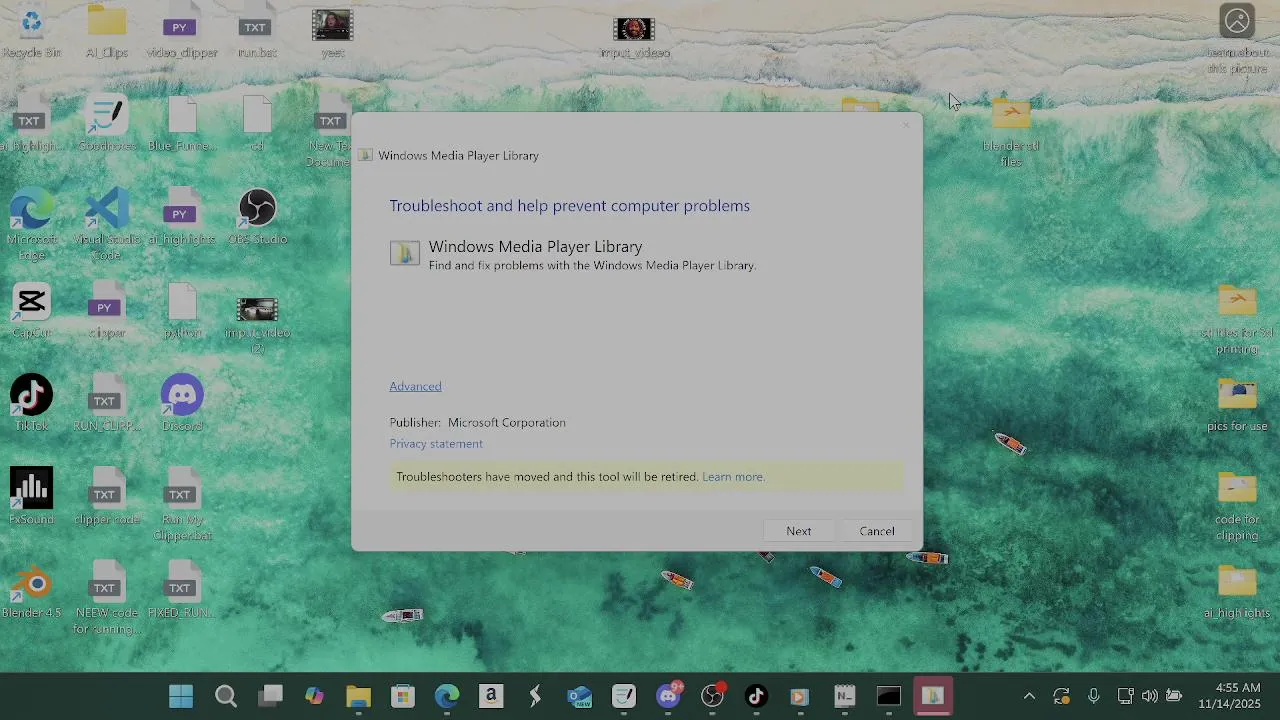This screenshot has width=1280, height=720.
Task: Select the FIXED_RUN text file on the desktop
Action: coord(182,591)
